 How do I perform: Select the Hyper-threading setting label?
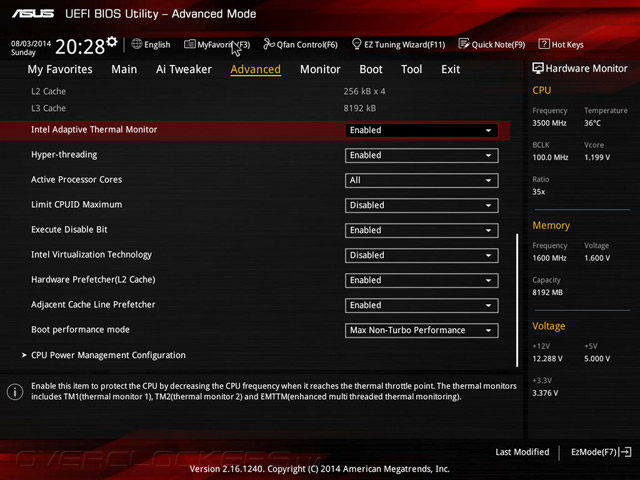(x=64, y=155)
